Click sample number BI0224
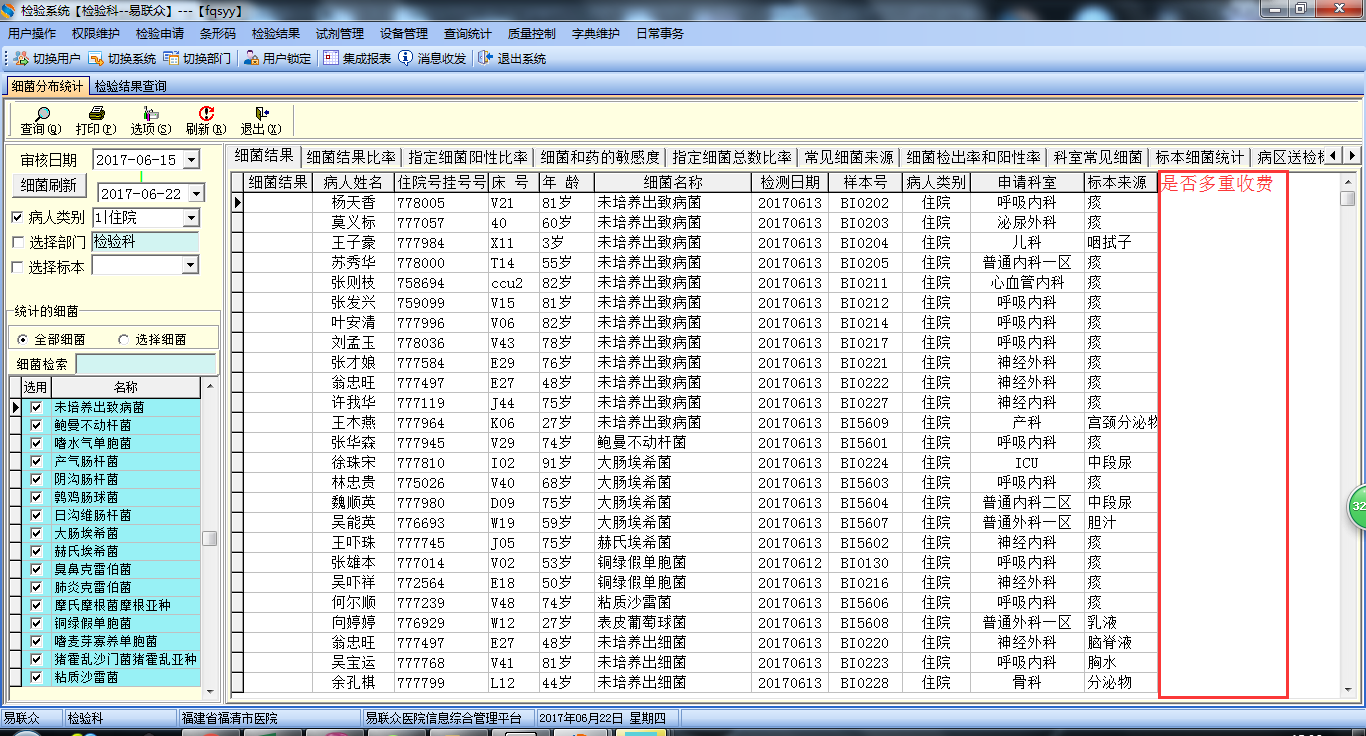Image resolution: width=1366 pixels, height=736 pixels. click(864, 462)
